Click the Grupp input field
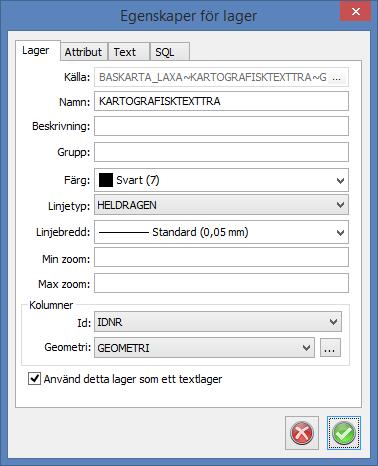Viewport: 378px width, 466px height. pyautogui.click(x=221, y=152)
